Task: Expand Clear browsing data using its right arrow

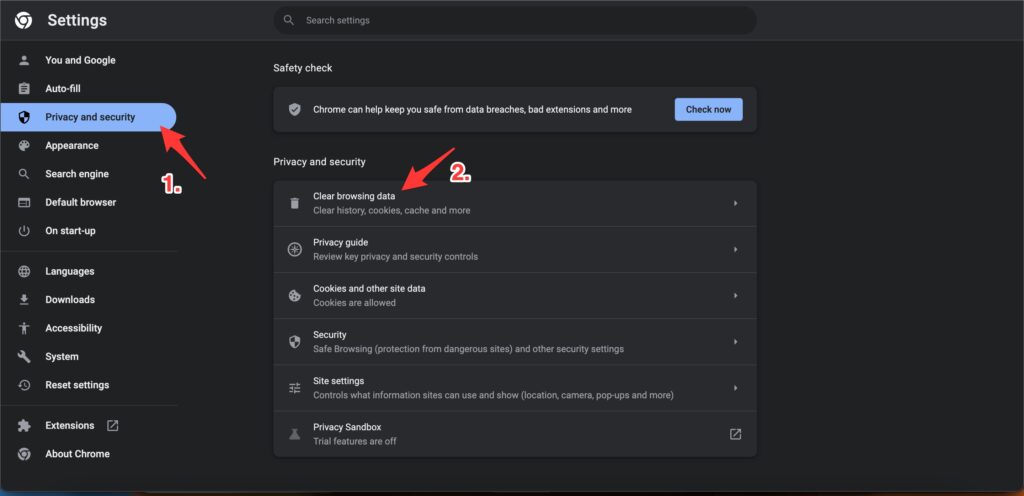Action: click(x=735, y=203)
